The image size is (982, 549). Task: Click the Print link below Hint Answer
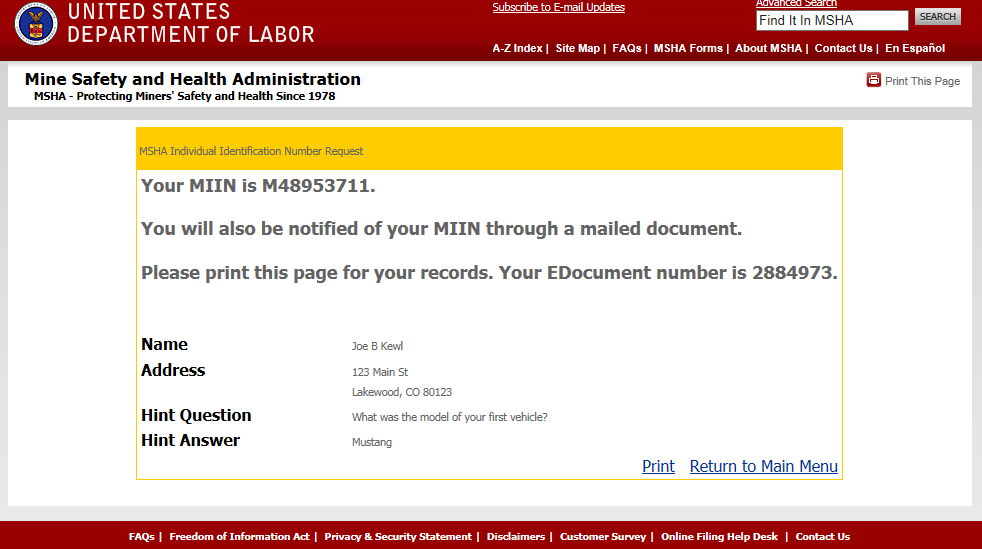pyautogui.click(x=658, y=466)
